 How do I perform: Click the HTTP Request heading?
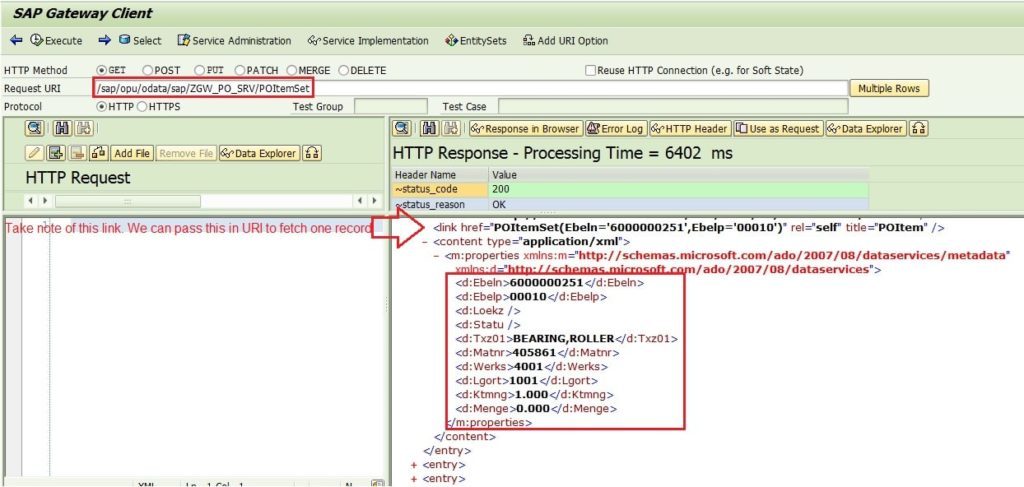click(x=78, y=178)
